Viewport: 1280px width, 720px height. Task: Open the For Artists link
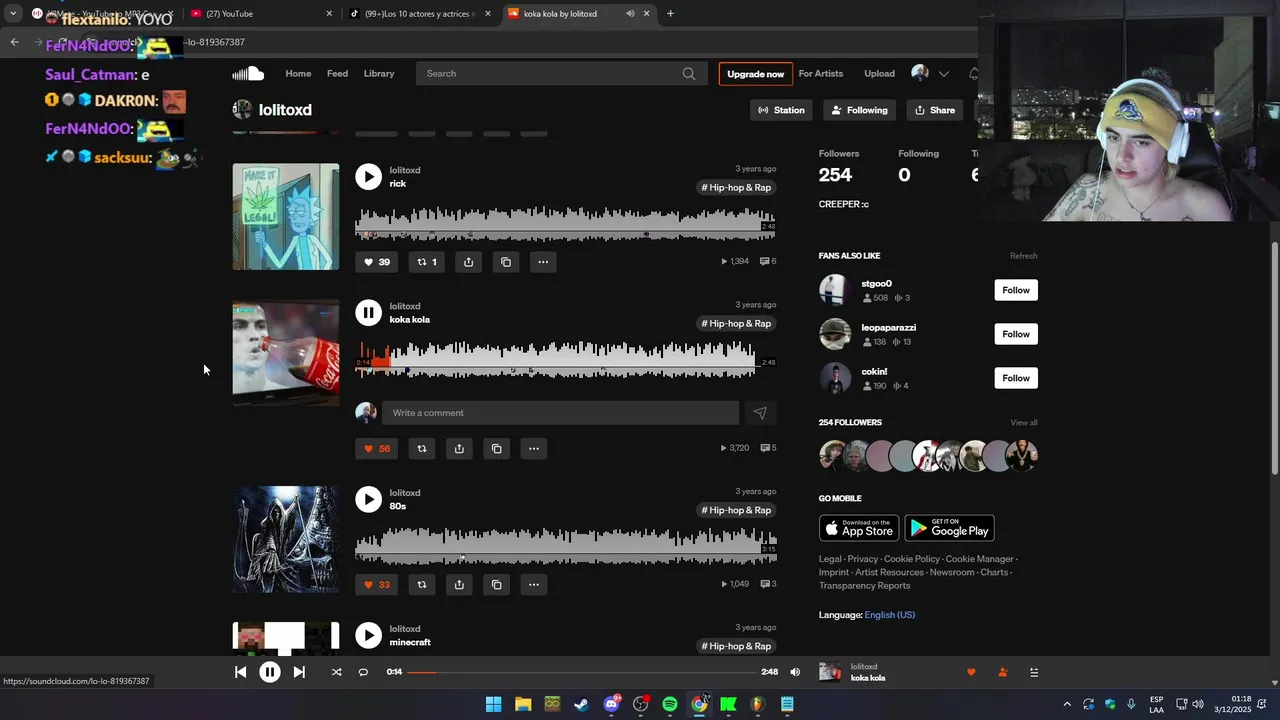(x=821, y=74)
